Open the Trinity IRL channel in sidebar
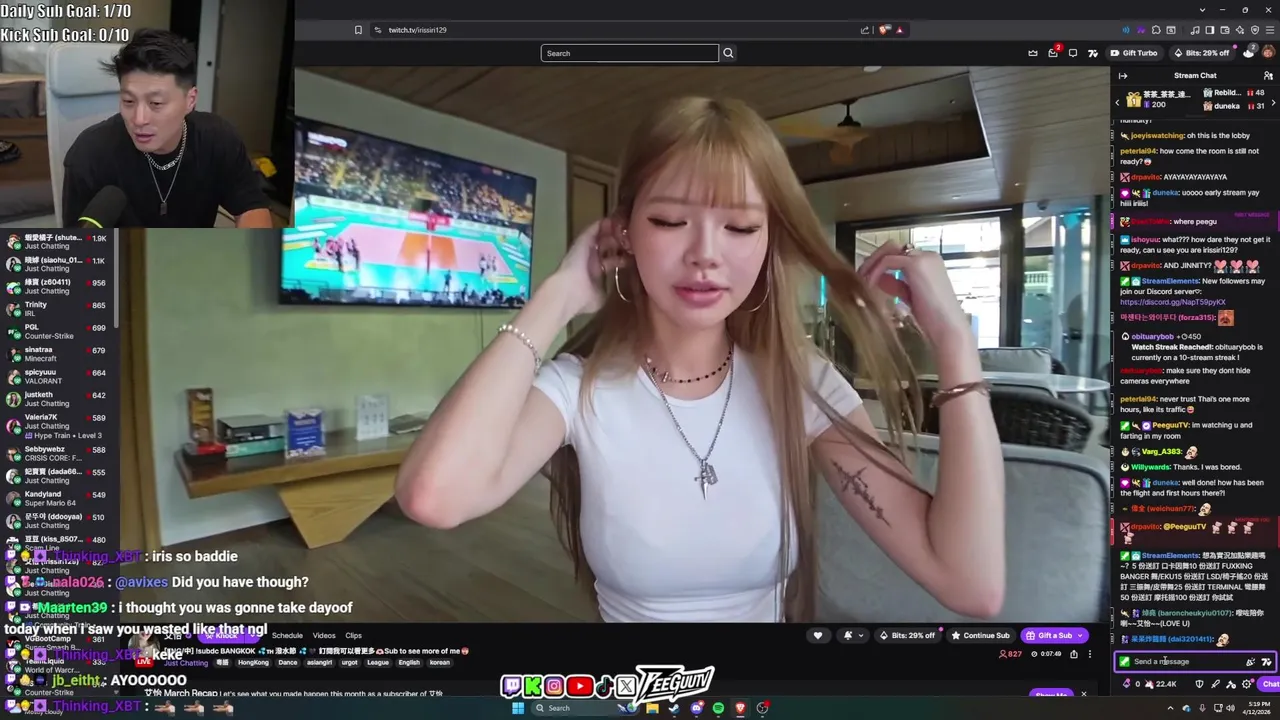1280x720 pixels. (x=58, y=309)
